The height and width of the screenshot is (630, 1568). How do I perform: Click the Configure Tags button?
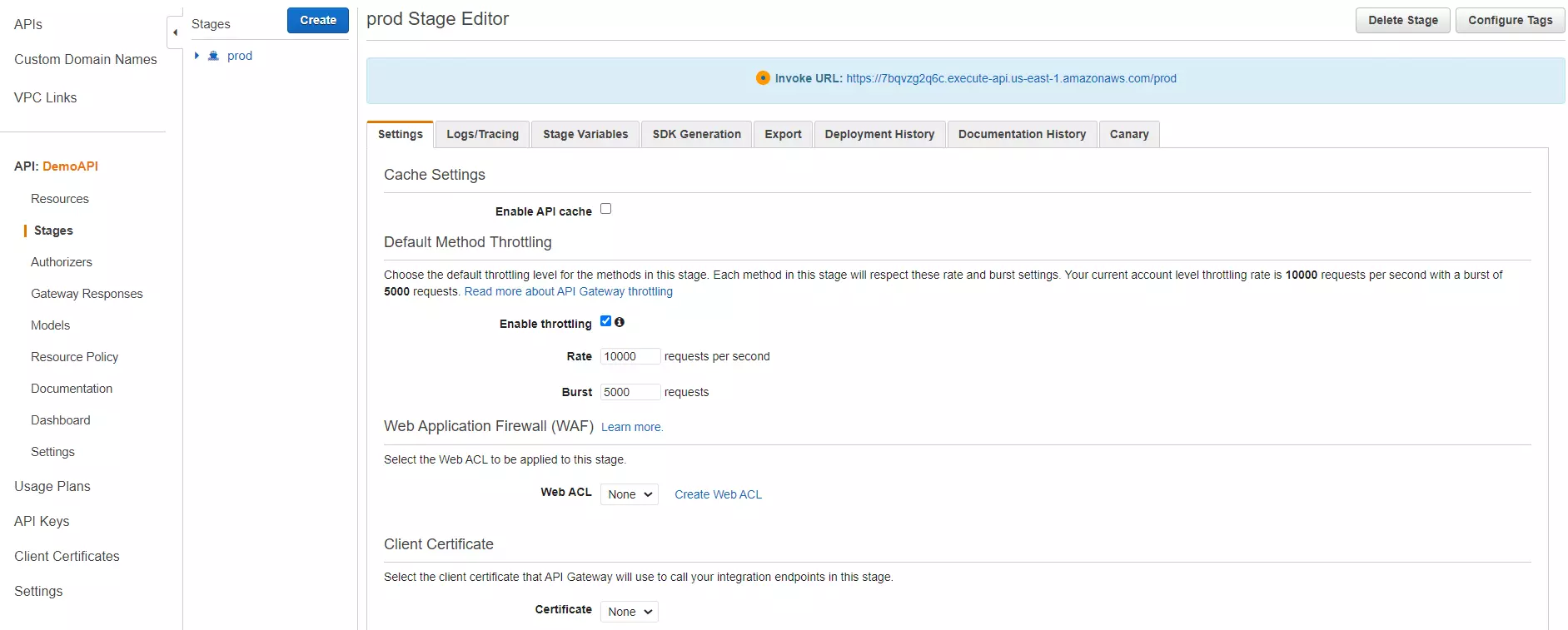[1511, 20]
